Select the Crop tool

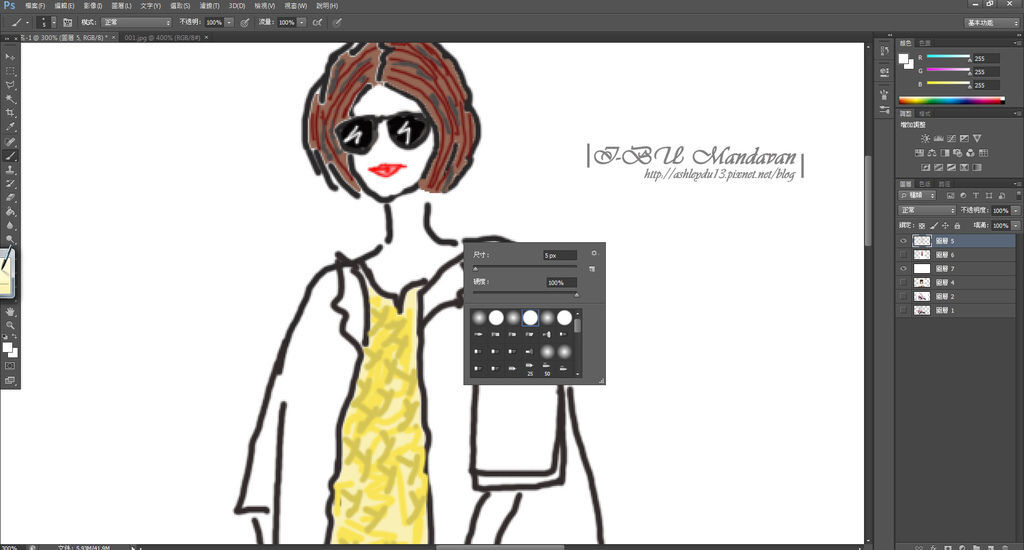[x=10, y=113]
